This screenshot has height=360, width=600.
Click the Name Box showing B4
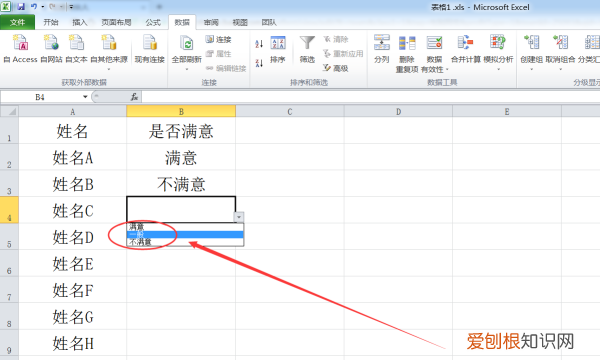40,97
